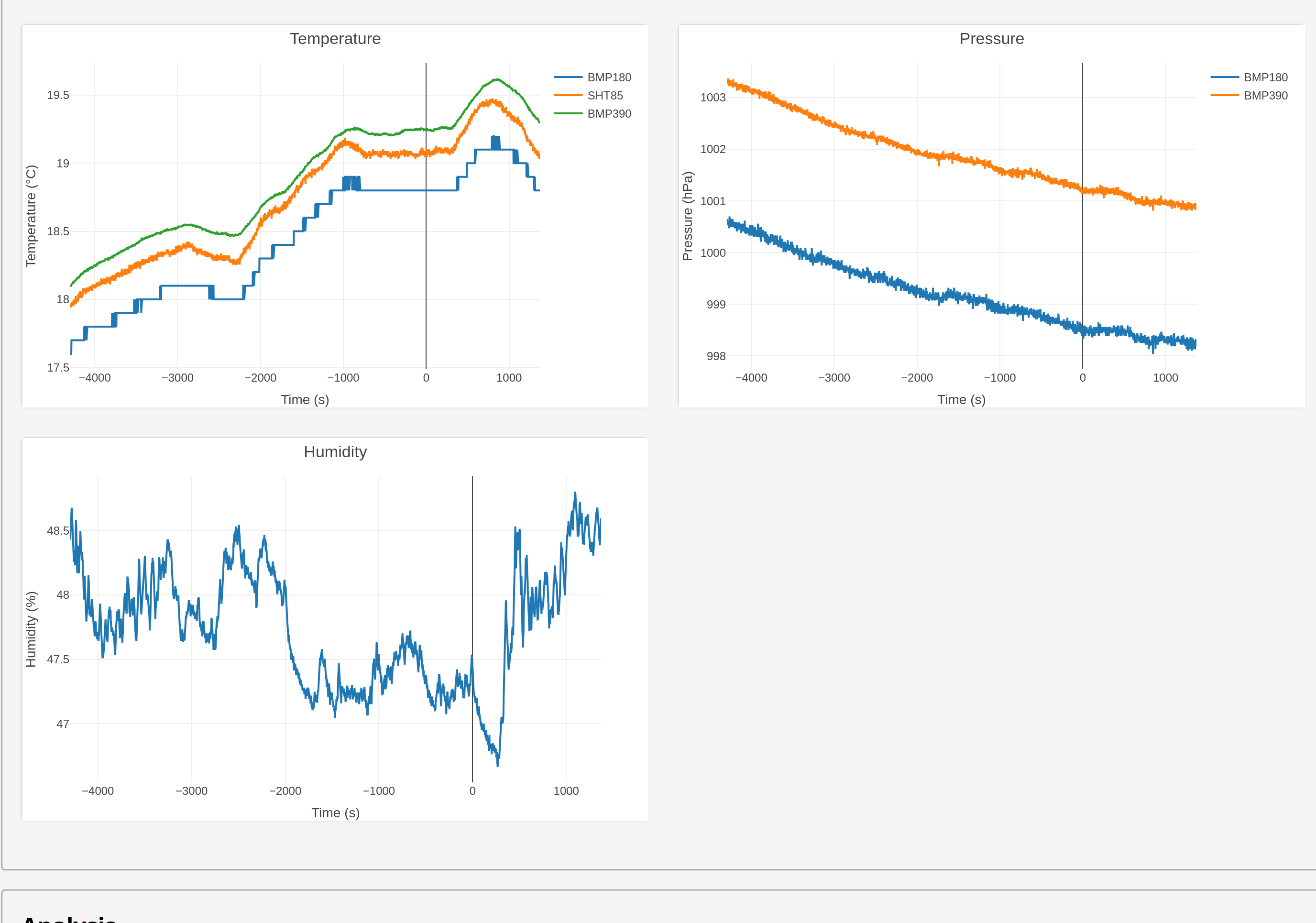Click Time (s) label under Humidity chart
This screenshot has height=923, width=1316.
pyautogui.click(x=335, y=813)
